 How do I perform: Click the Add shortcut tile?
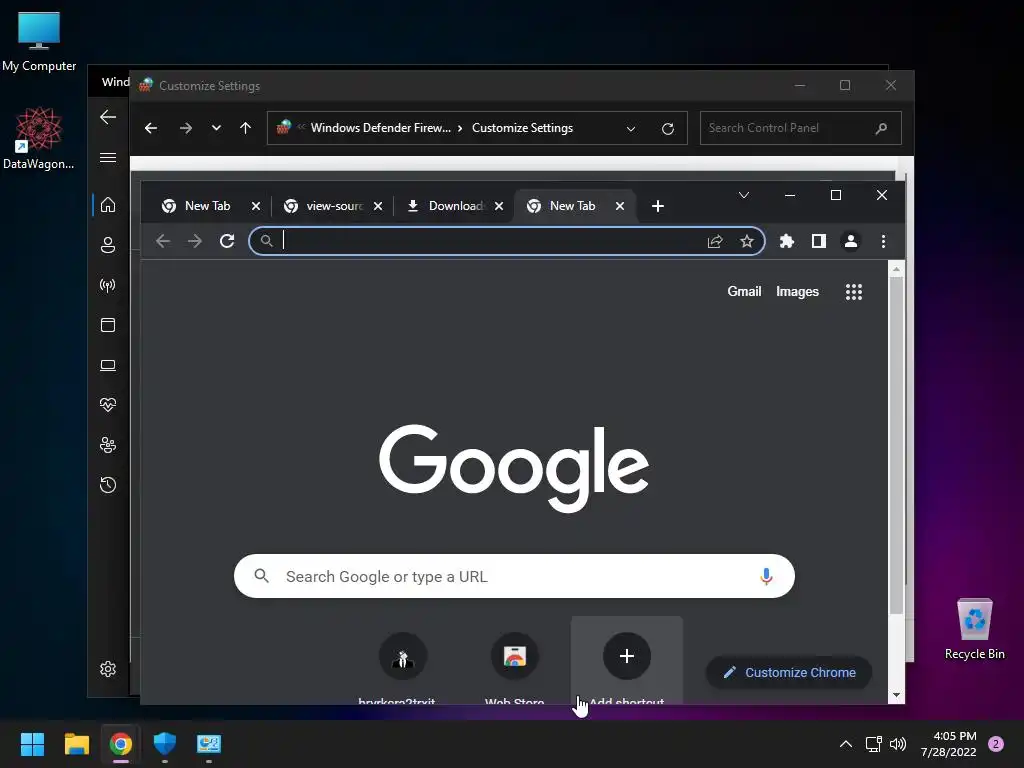point(627,661)
